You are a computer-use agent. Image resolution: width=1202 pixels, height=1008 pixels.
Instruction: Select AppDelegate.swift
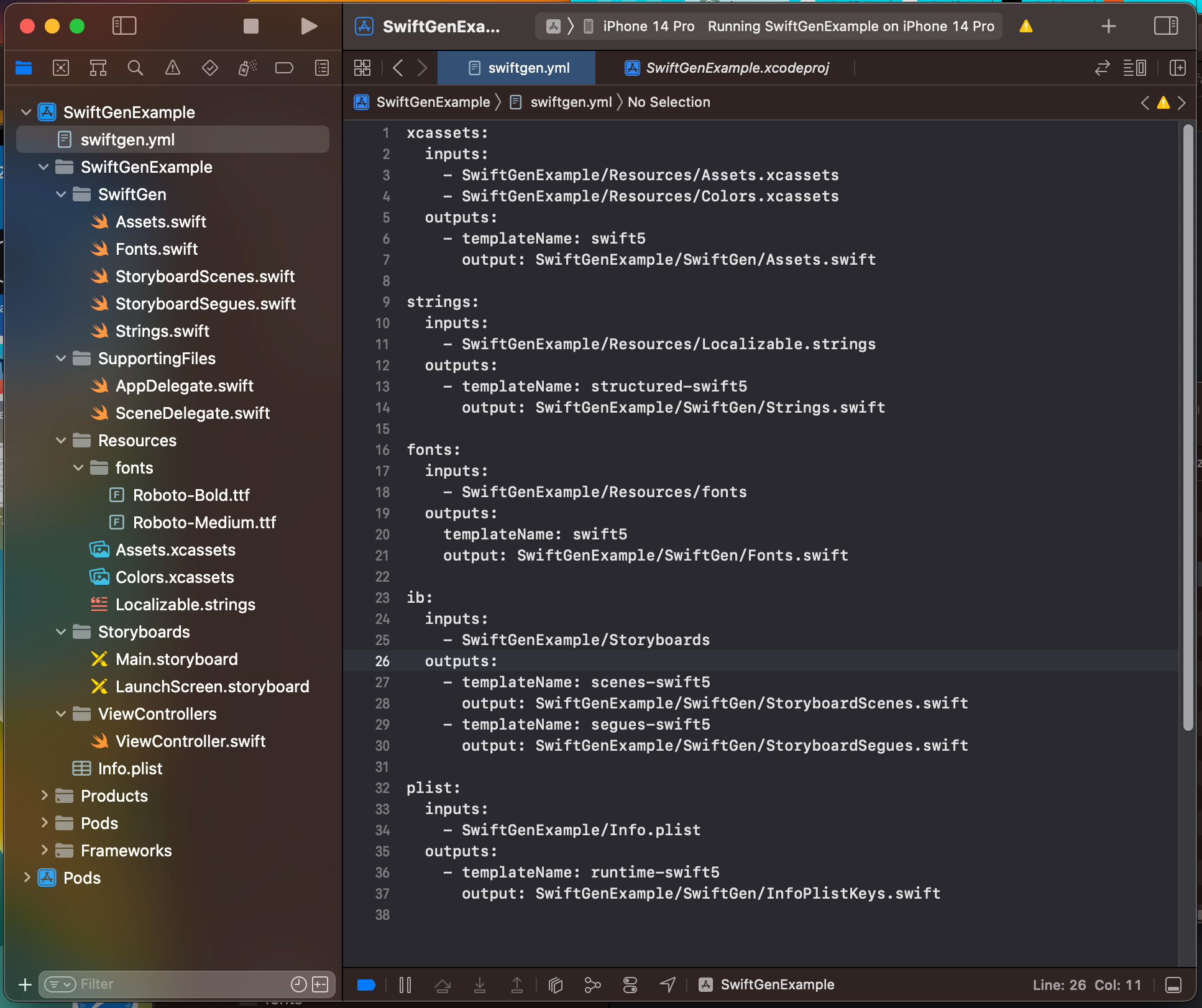pyautogui.click(x=173, y=386)
